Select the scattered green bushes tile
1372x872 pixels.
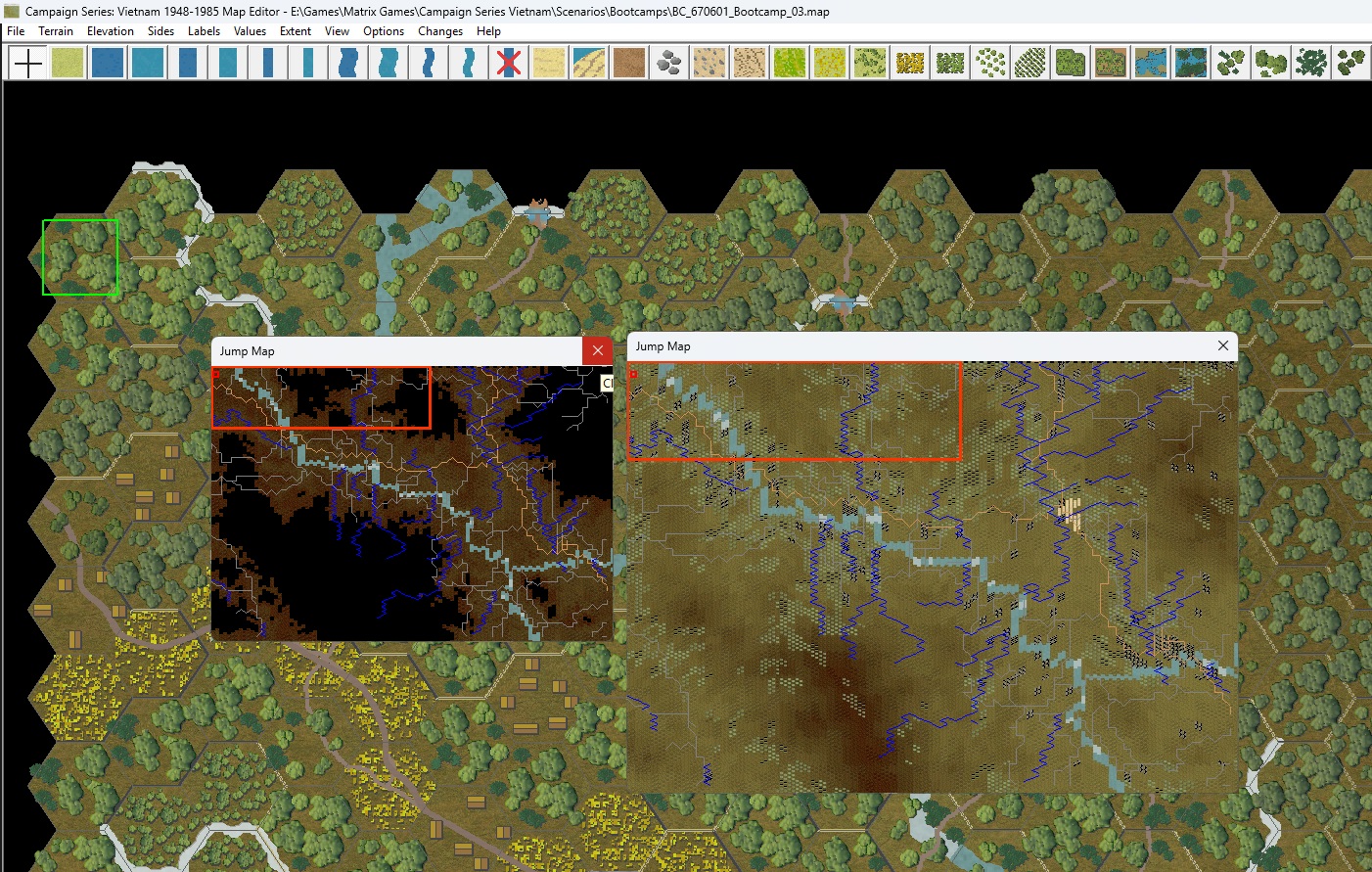tap(990, 63)
